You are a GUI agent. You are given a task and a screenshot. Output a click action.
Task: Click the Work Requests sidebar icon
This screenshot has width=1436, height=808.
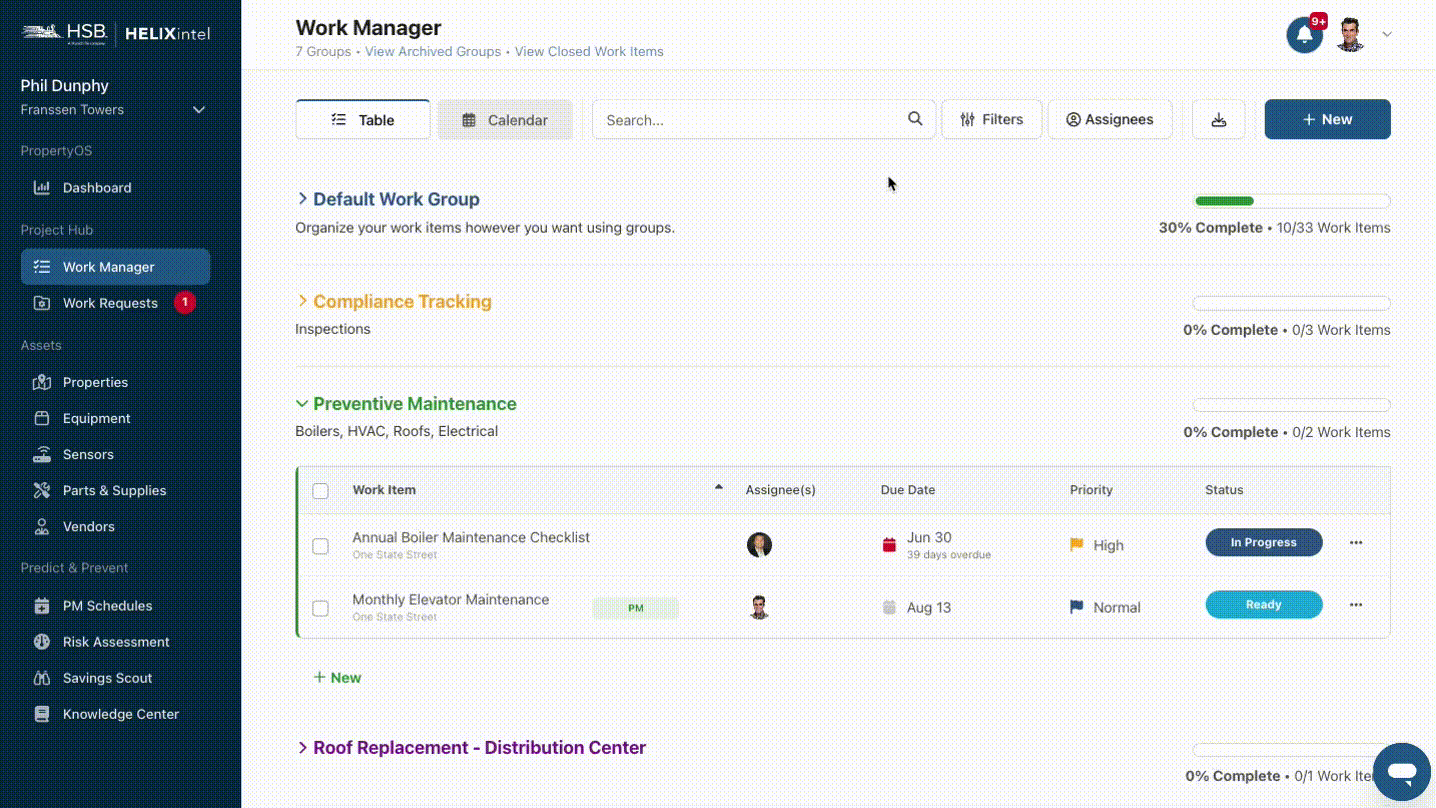42,303
